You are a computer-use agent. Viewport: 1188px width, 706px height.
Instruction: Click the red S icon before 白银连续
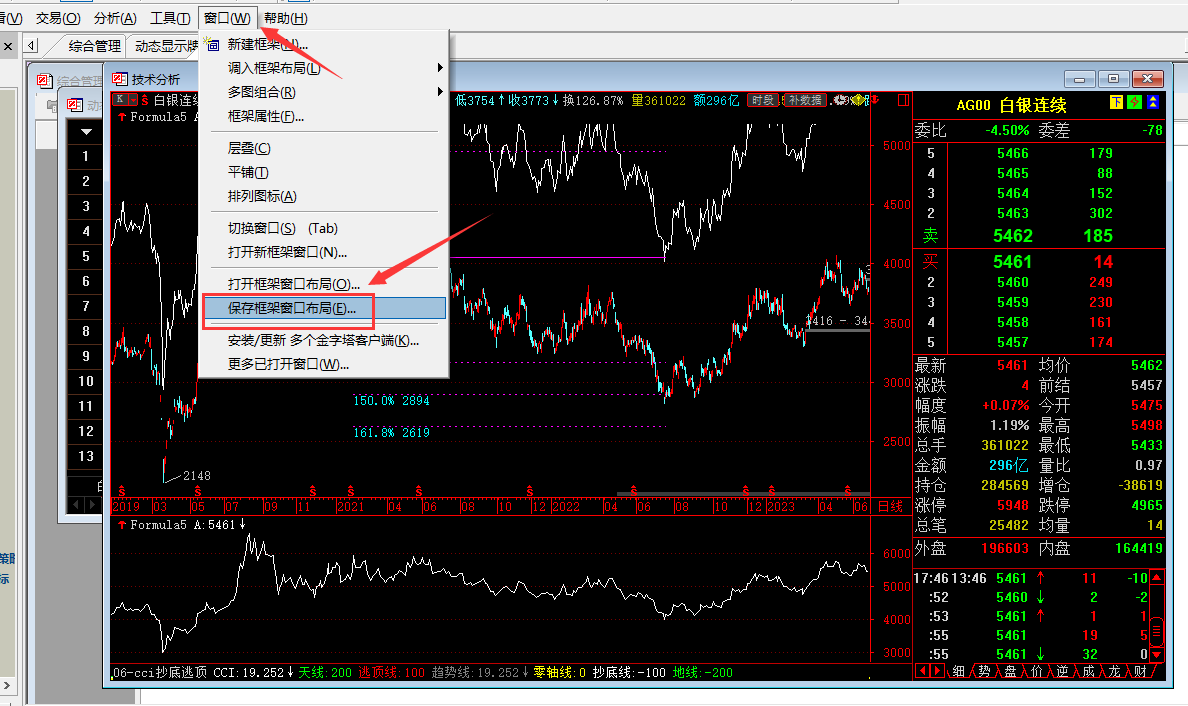145,100
